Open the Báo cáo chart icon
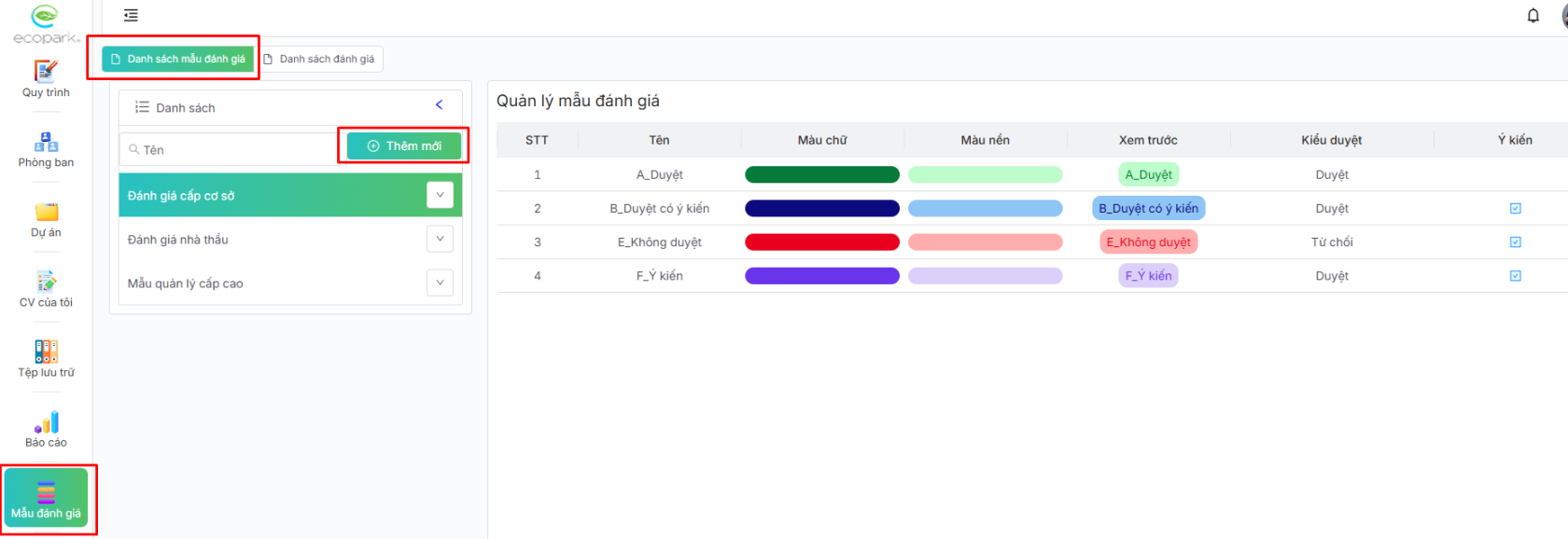1568x539 pixels. point(46,423)
